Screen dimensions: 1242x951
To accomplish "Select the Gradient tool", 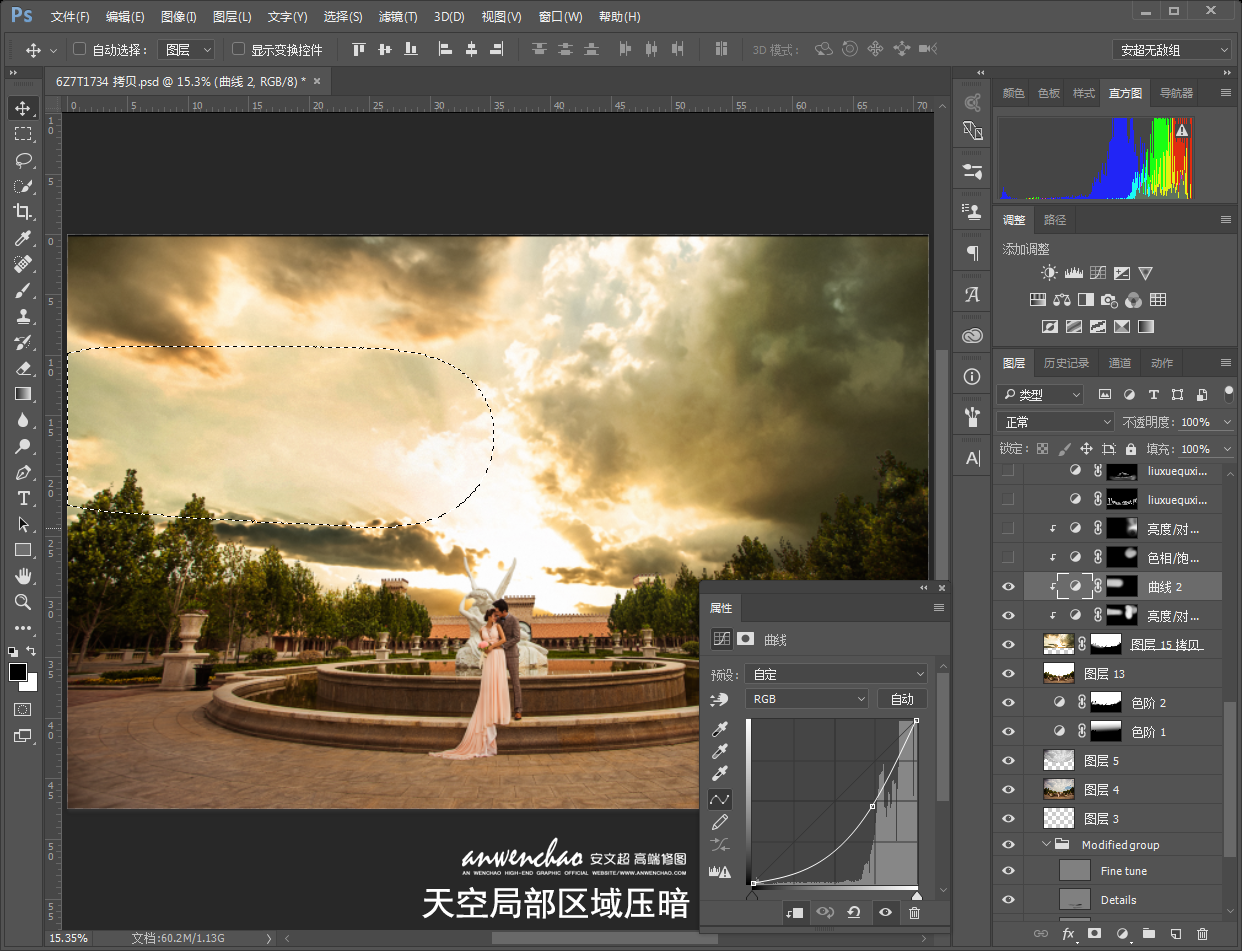I will tap(23, 394).
